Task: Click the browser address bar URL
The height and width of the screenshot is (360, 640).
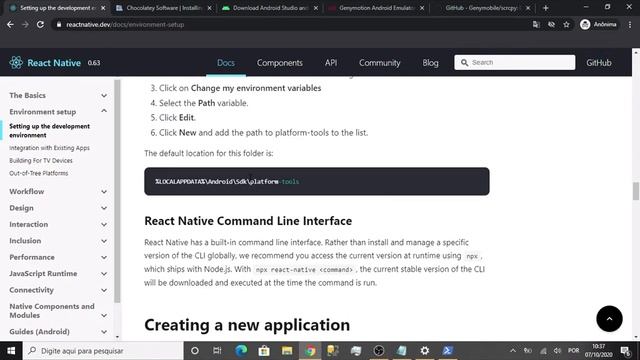Action: [x=125, y=24]
